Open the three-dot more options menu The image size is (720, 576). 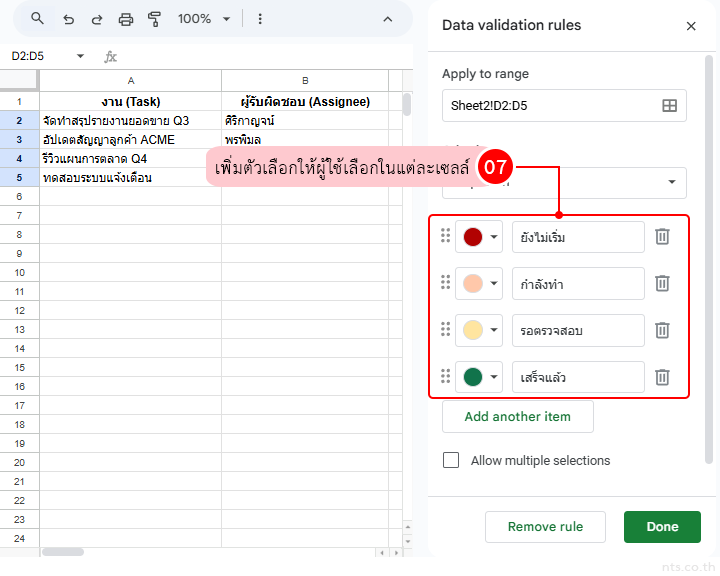click(260, 19)
